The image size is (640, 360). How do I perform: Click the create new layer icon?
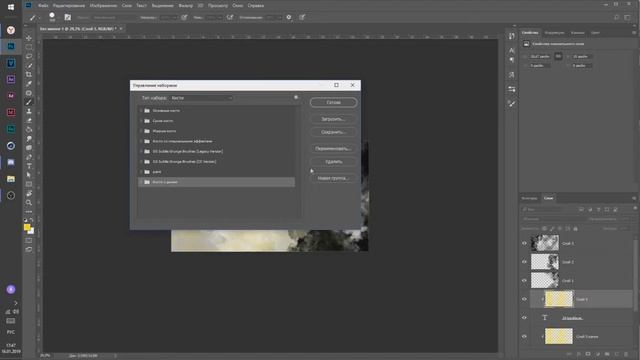[617, 354]
